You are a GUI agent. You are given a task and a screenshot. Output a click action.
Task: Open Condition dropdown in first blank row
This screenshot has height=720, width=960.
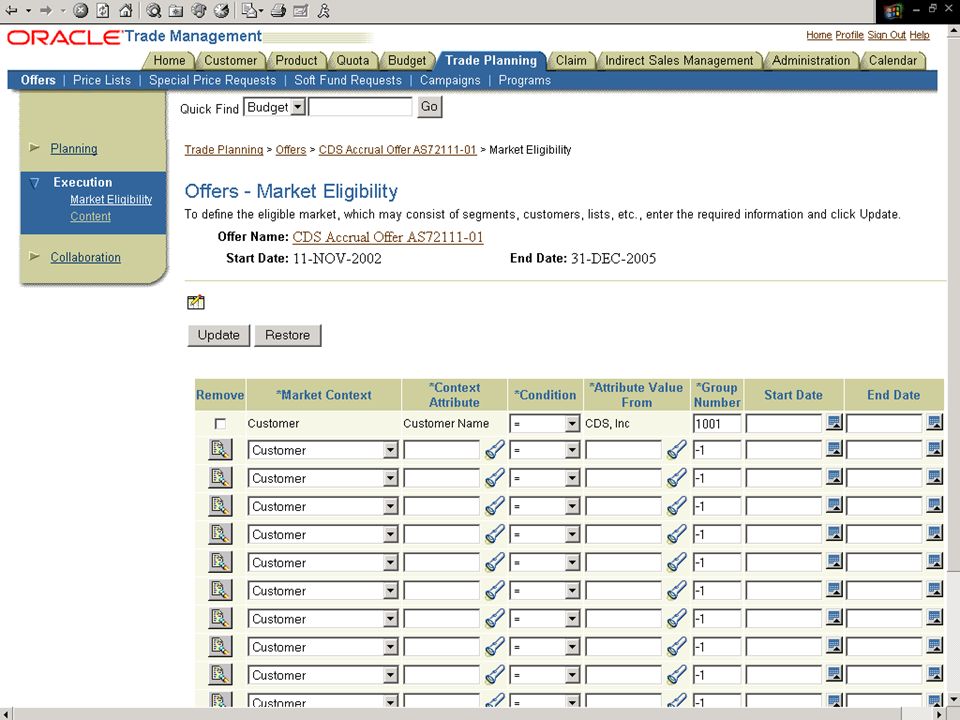point(572,450)
